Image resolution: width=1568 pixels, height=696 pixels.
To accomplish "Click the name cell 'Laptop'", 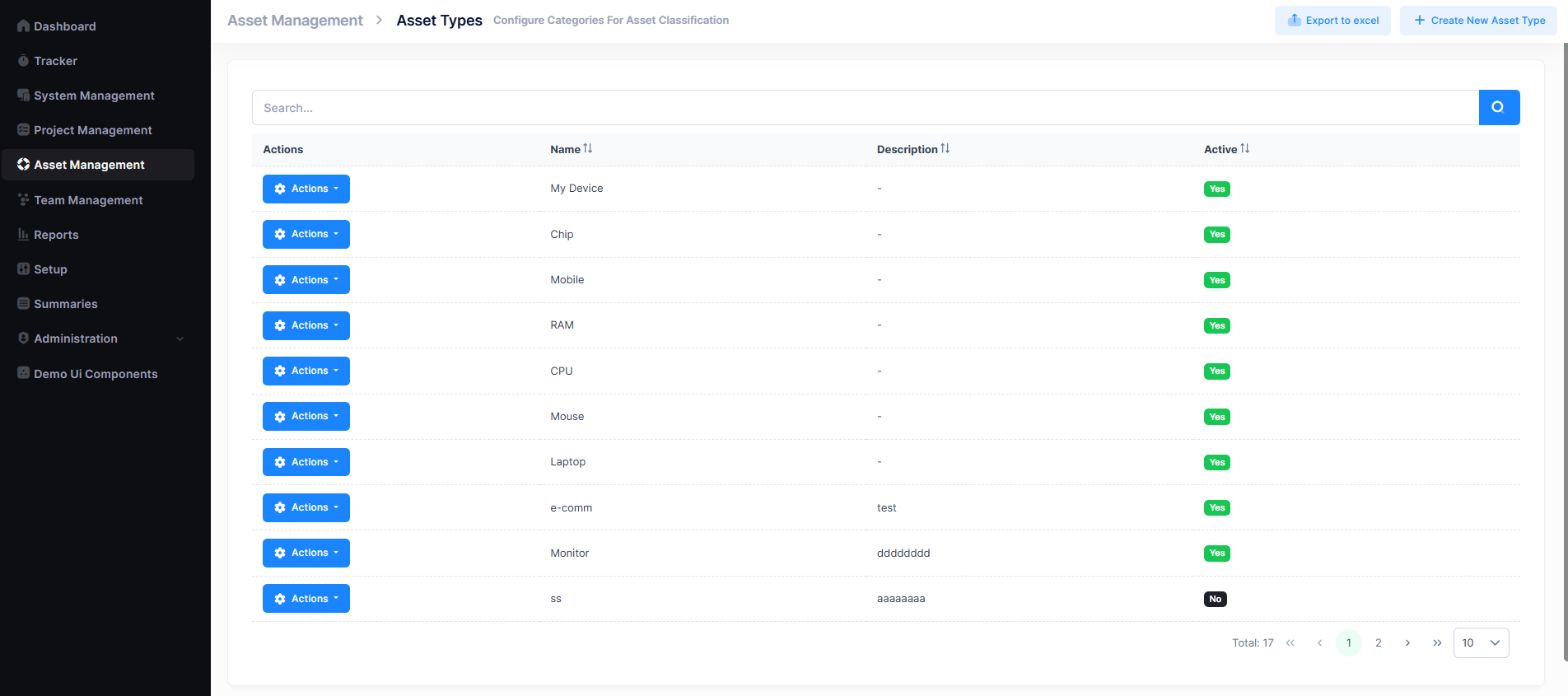I will (x=567, y=462).
